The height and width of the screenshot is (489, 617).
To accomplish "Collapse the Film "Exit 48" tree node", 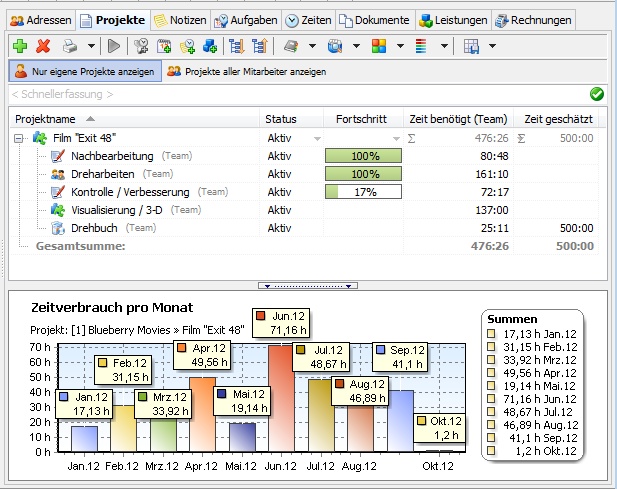I will coord(18,138).
